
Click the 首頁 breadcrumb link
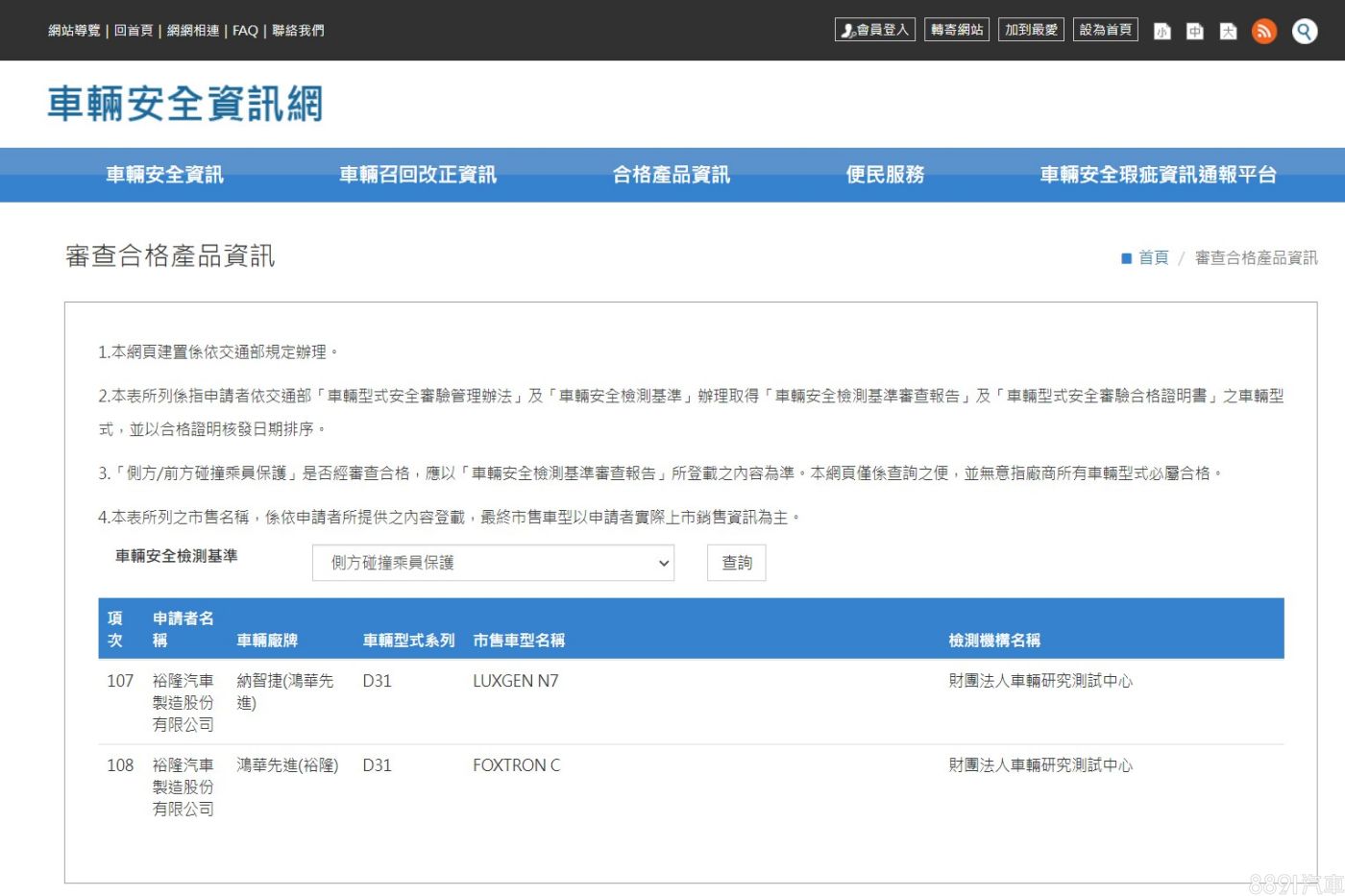tap(1153, 257)
